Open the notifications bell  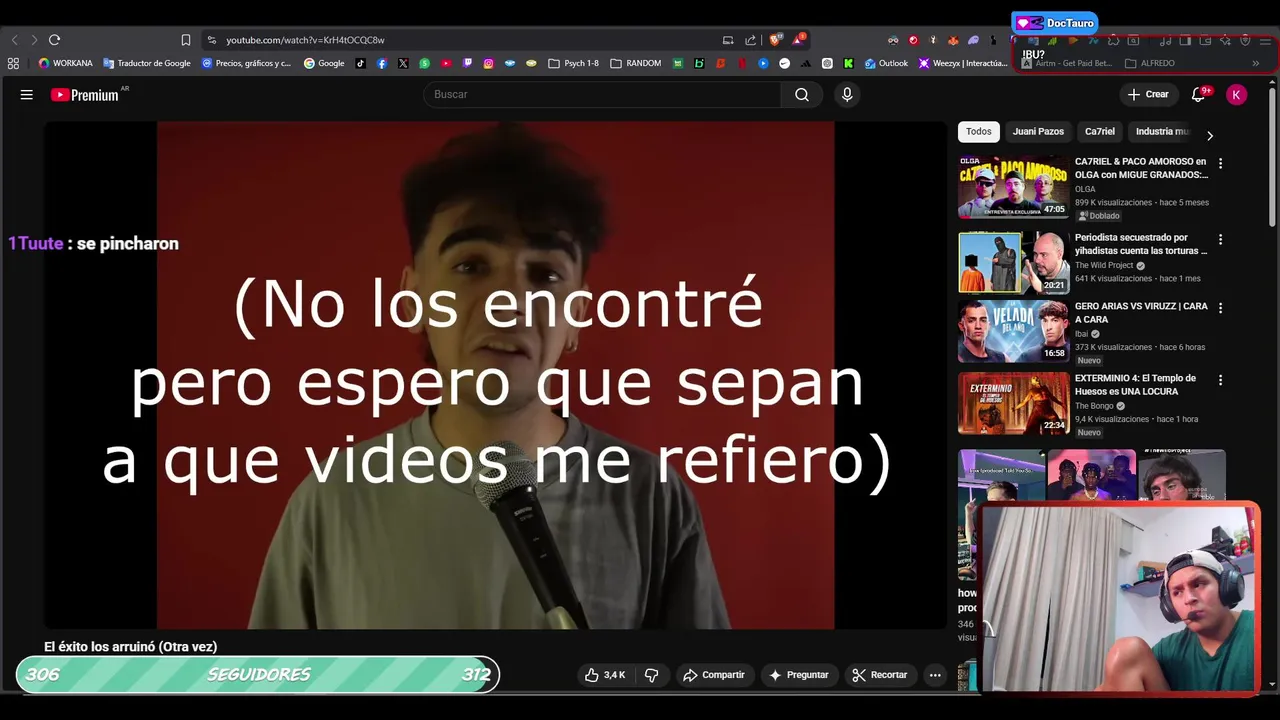[x=1198, y=94]
